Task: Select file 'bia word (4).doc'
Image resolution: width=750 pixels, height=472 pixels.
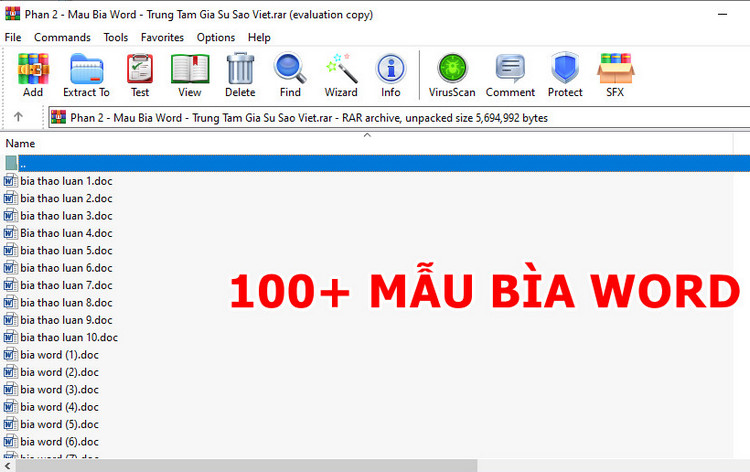Action: [51, 407]
